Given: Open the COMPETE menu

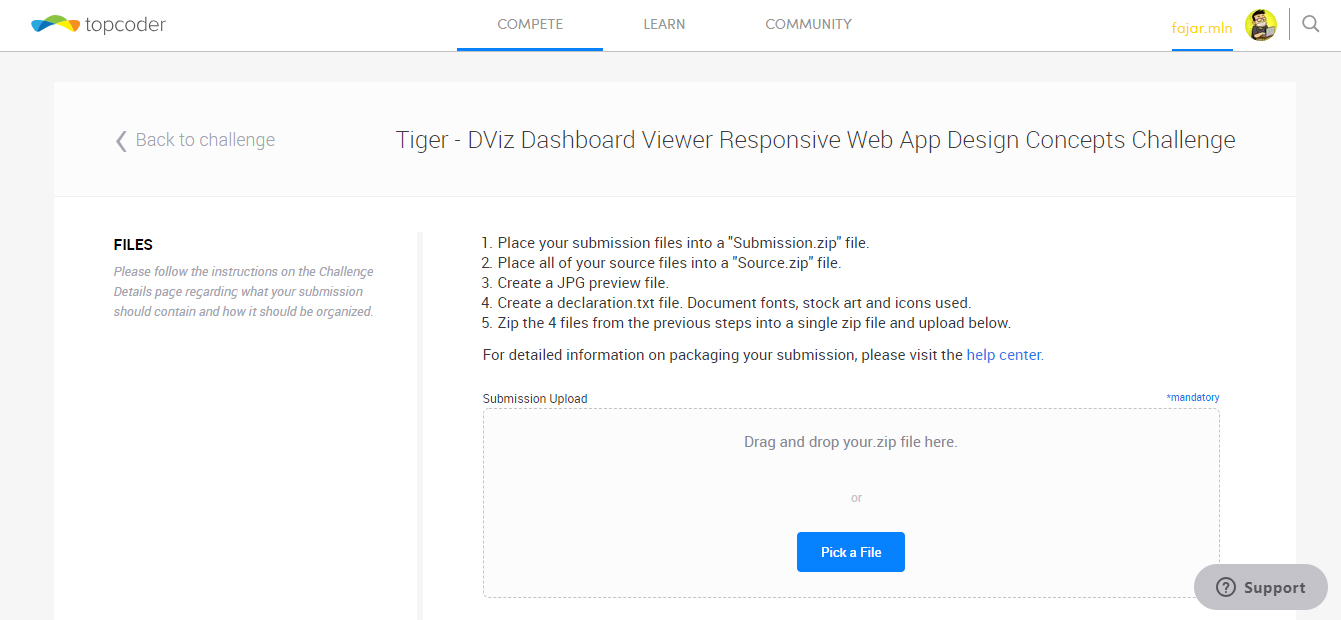Looking at the screenshot, I should [x=530, y=25].
